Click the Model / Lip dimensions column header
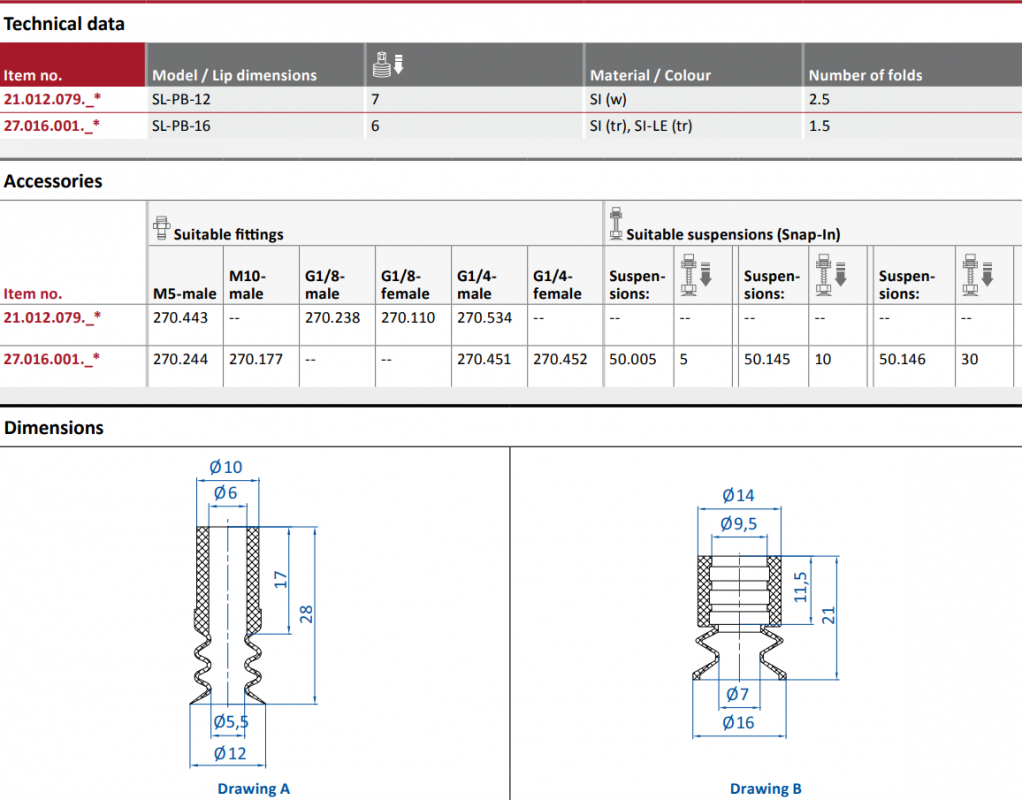 coord(234,75)
